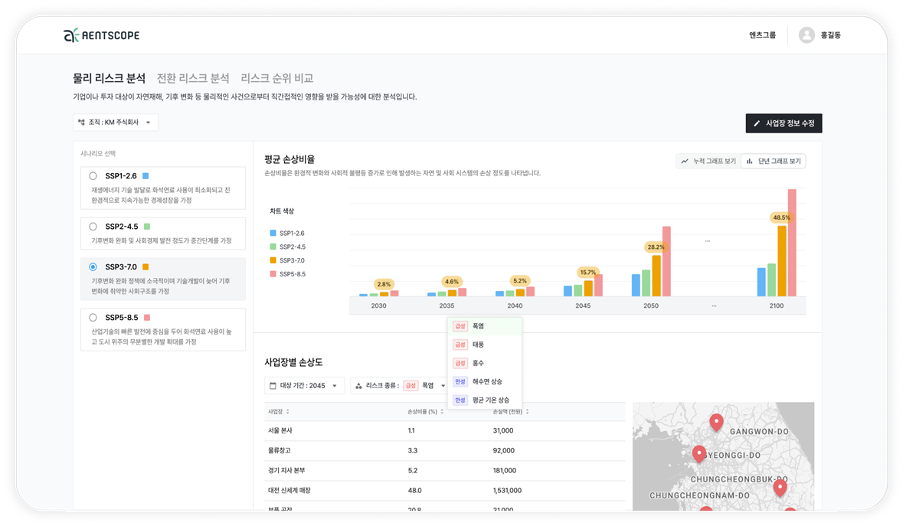Click the tall pink bar for 2100

(792, 243)
